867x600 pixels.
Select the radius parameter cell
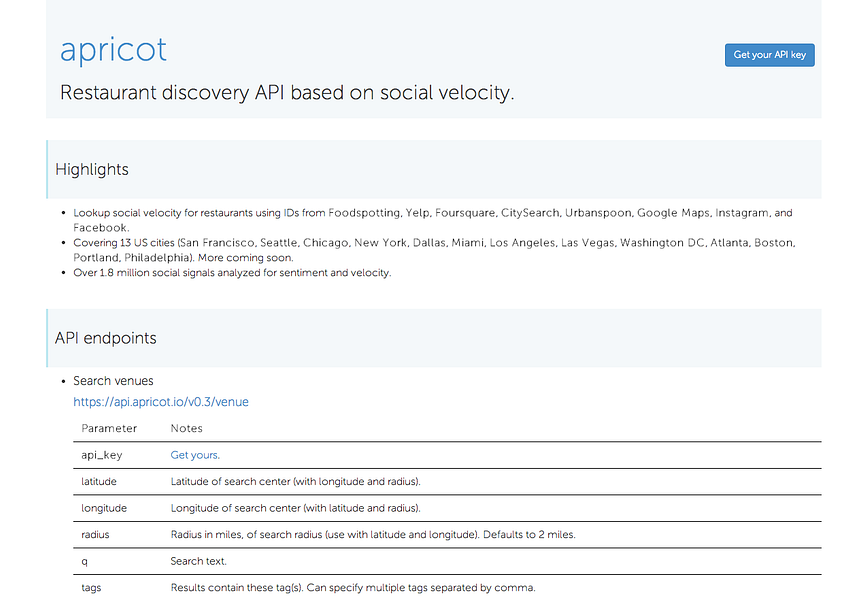[x=95, y=534]
